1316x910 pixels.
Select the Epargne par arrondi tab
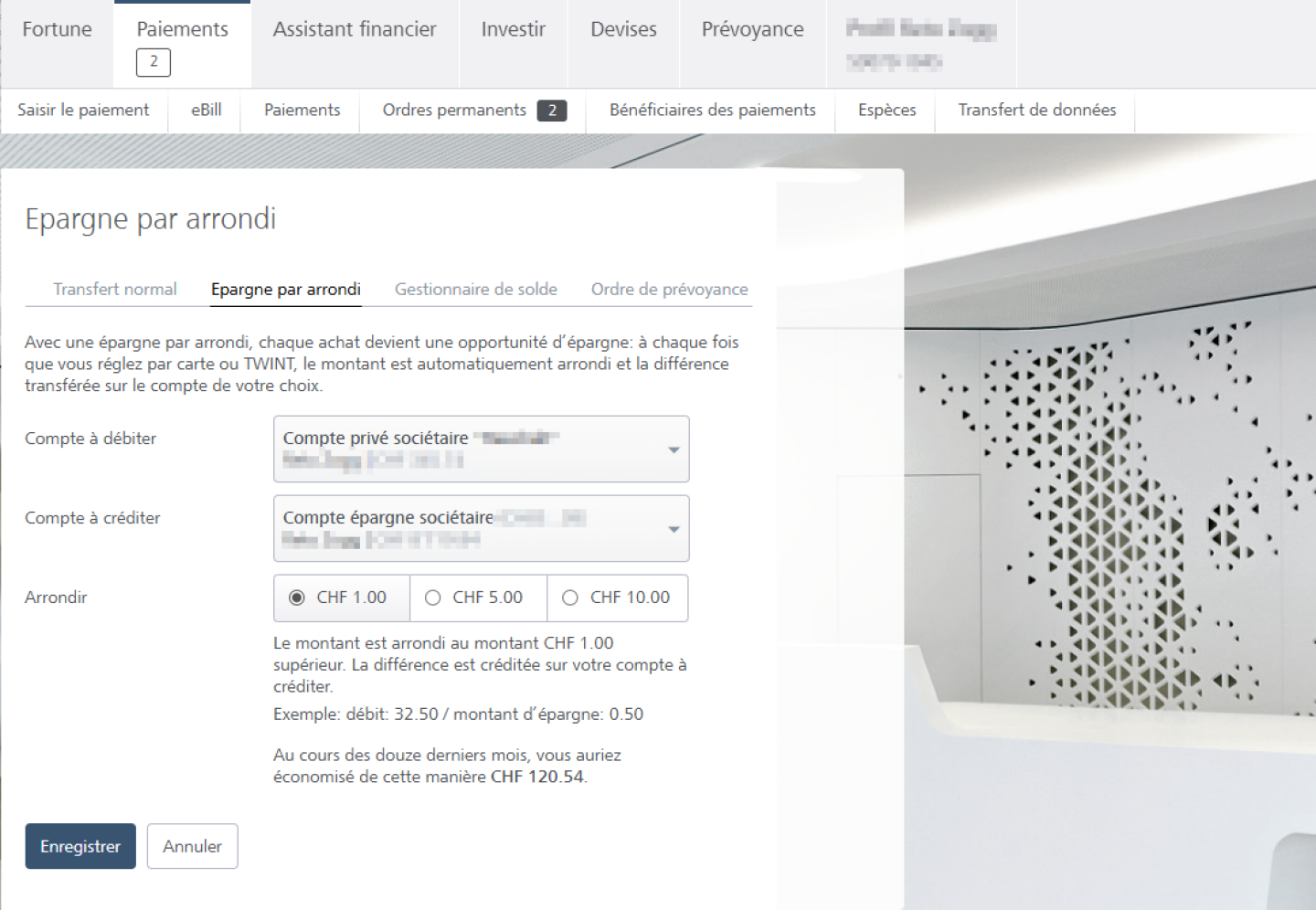(x=285, y=290)
